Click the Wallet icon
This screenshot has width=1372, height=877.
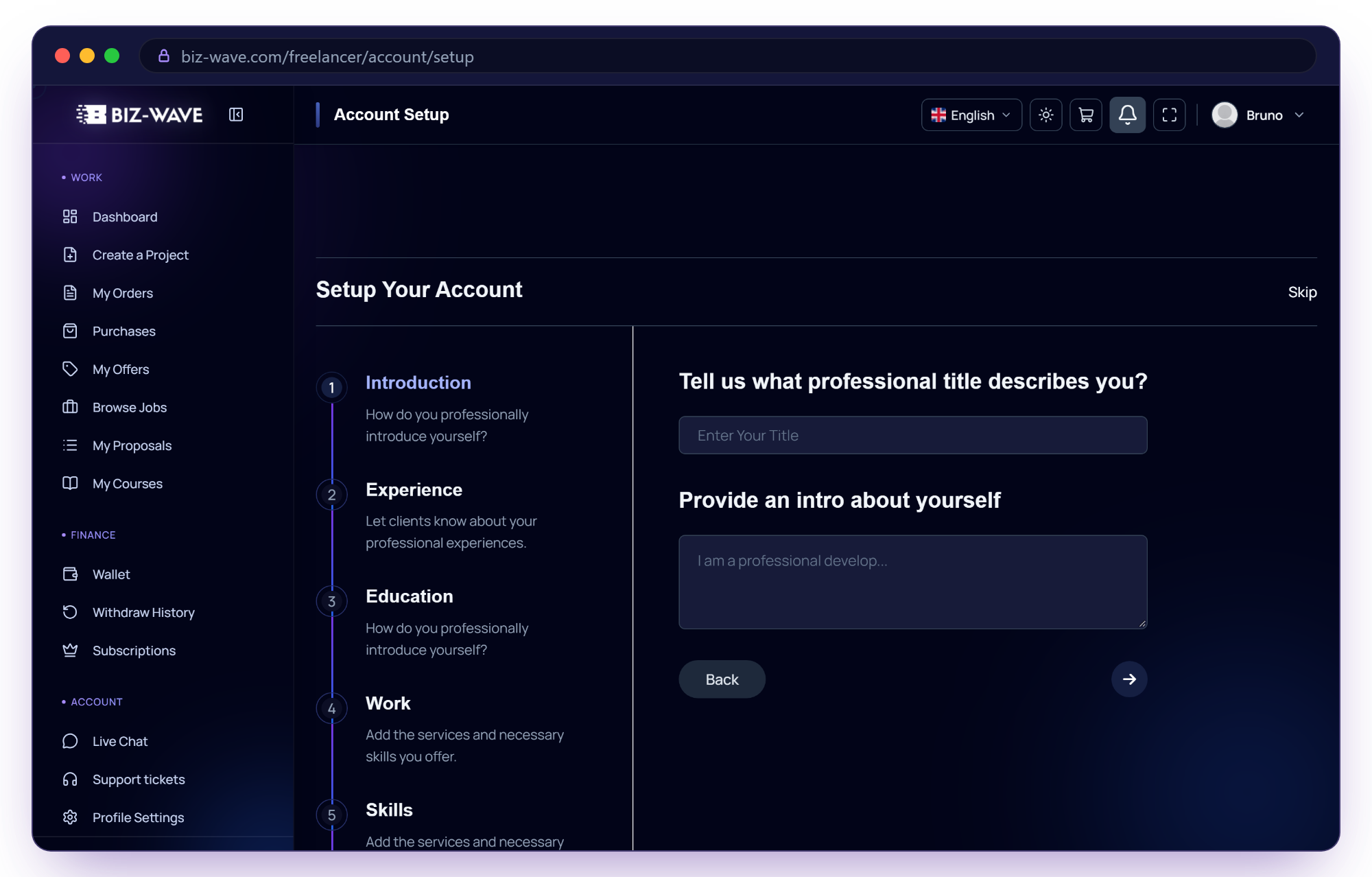[70, 574]
